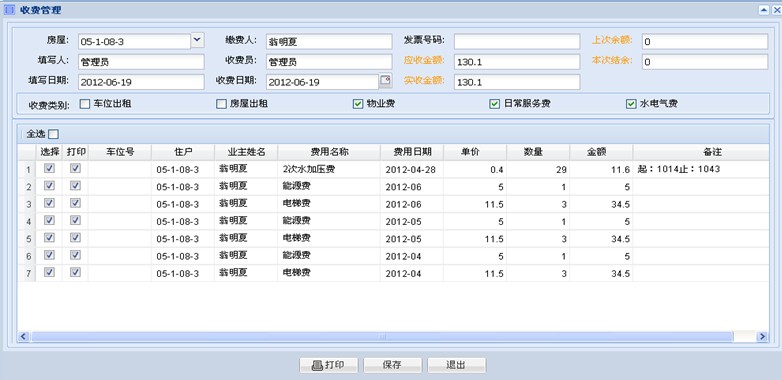Toggle 打印 checkbox in row 5

(75, 238)
